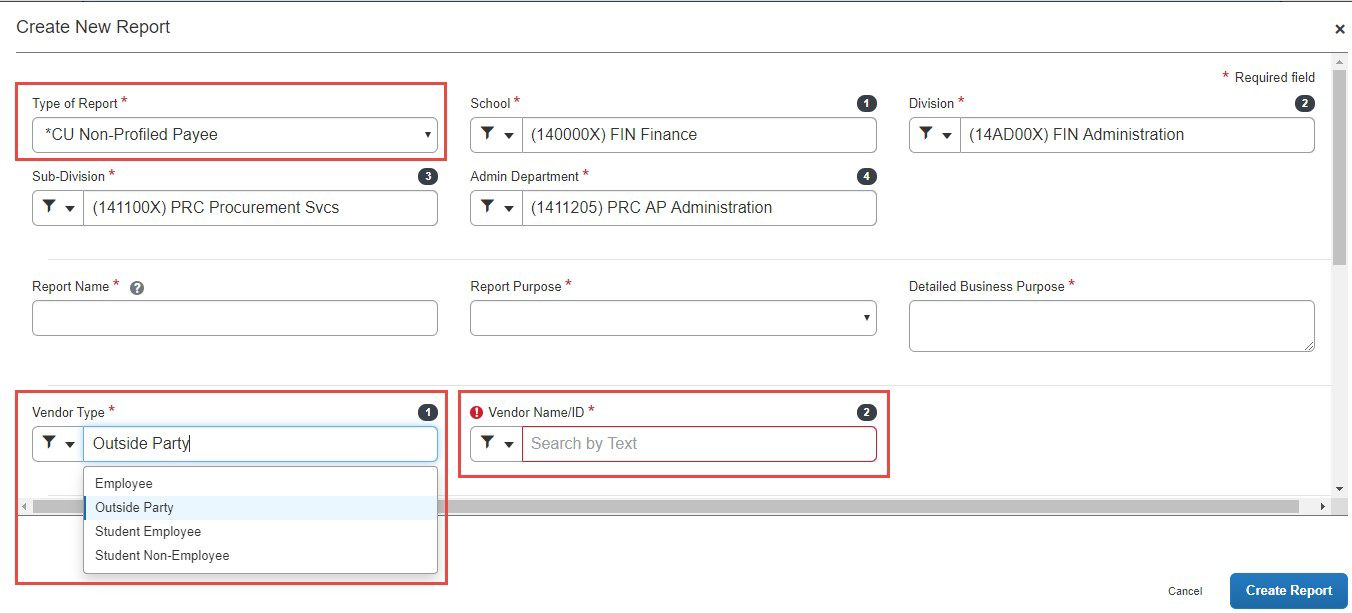Open the Type of Report dropdown
Viewport: 1352px width, 613px height.
[x=427, y=134]
